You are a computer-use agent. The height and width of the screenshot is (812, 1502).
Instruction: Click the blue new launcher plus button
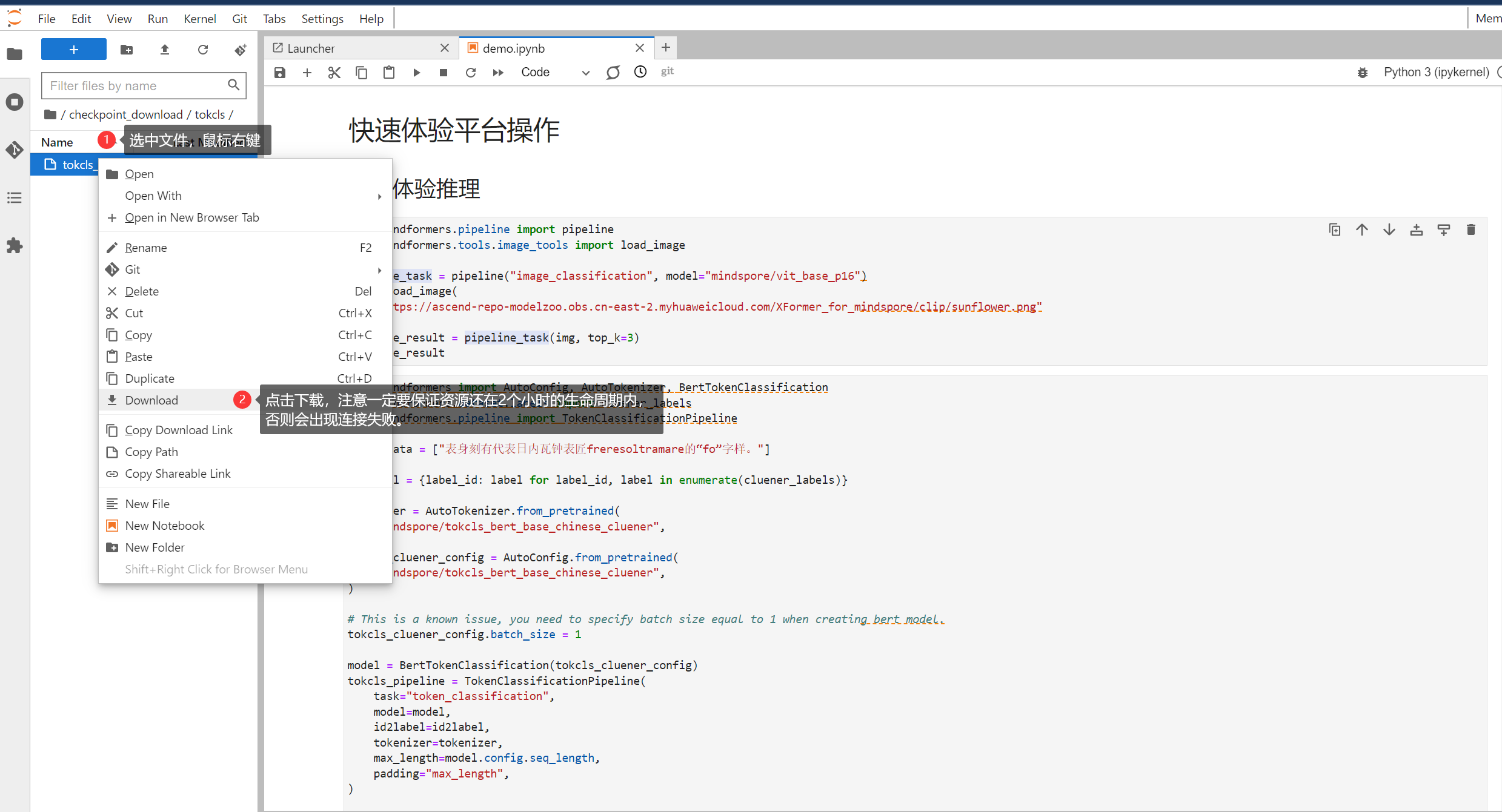(73, 50)
